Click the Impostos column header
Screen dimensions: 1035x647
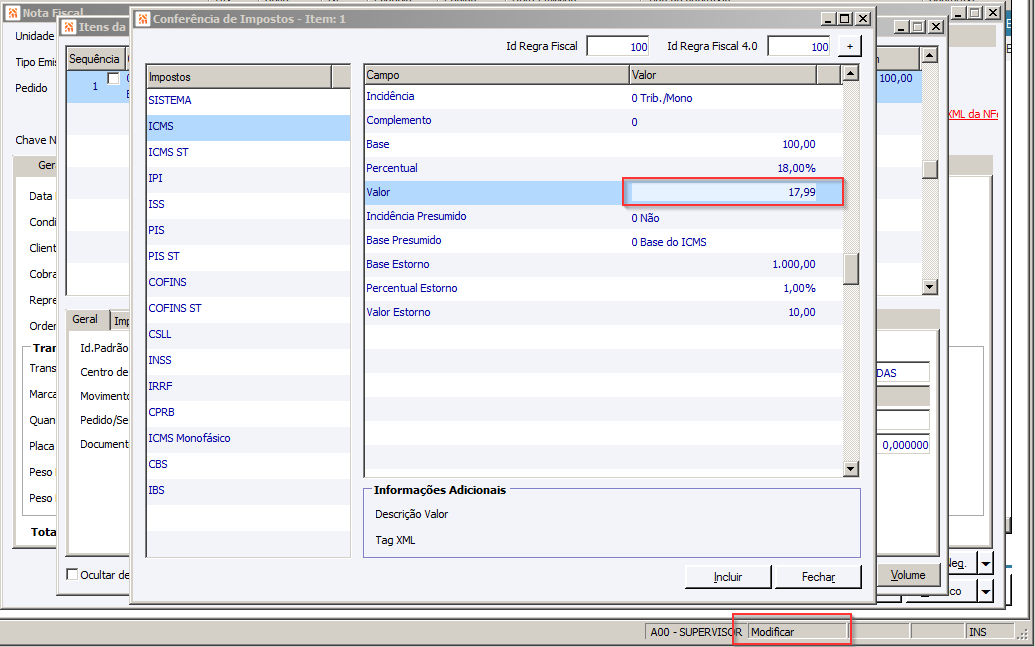239,77
